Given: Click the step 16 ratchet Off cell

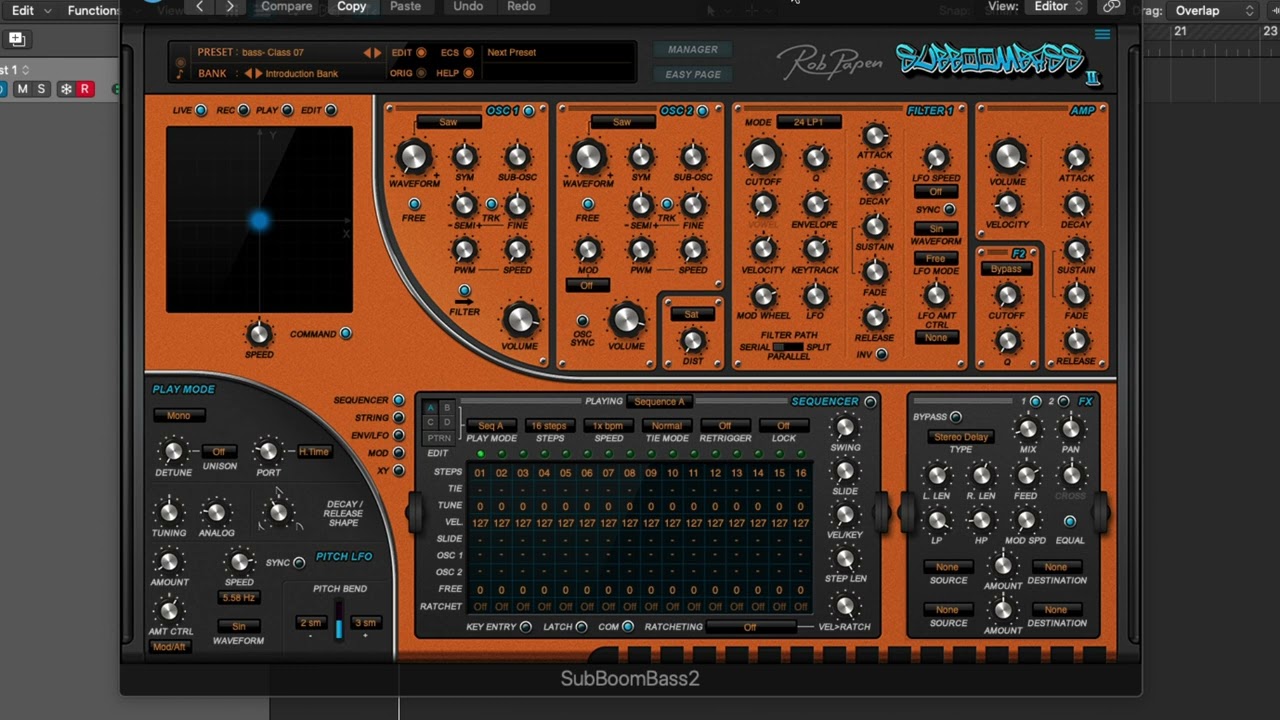Looking at the screenshot, I should [x=801, y=606].
